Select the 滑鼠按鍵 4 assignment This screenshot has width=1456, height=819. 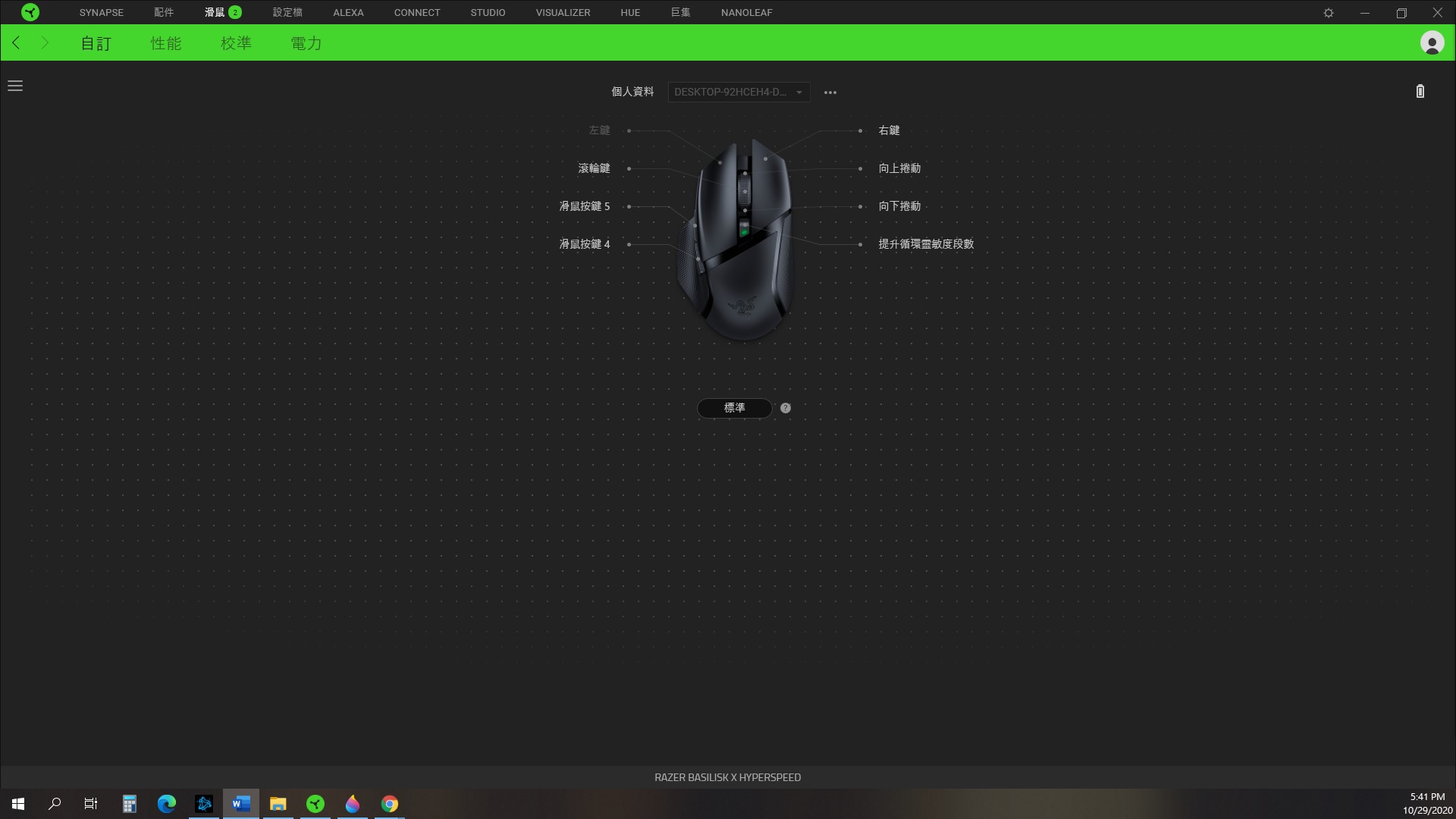585,244
